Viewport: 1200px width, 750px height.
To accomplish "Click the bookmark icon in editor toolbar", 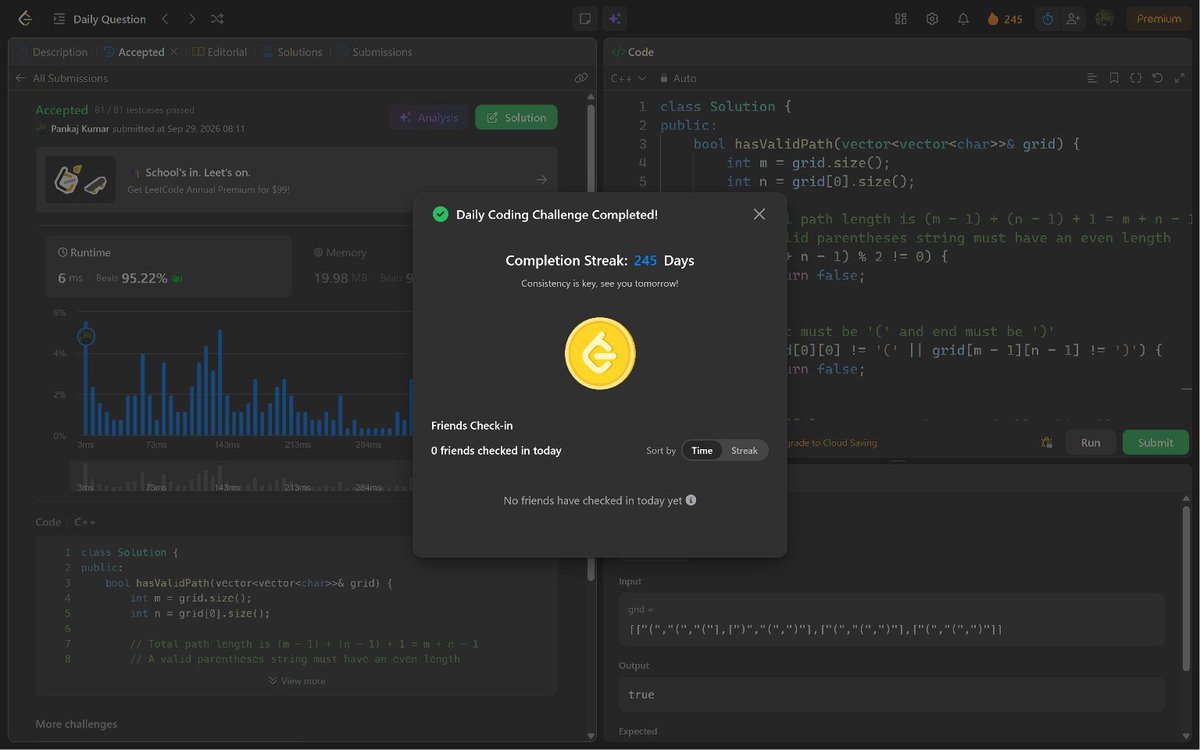I will (x=1114, y=78).
